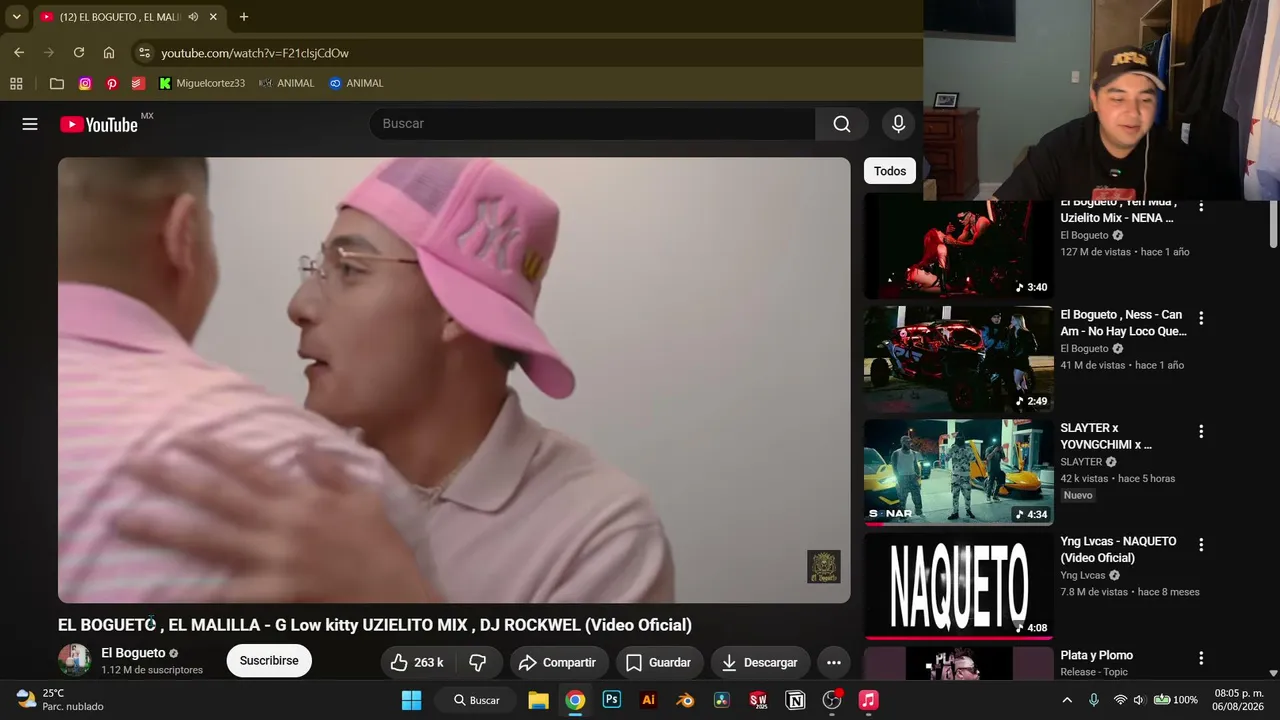The image size is (1280, 720).
Task: Close the YouTube browser tab
Action: [x=213, y=17]
